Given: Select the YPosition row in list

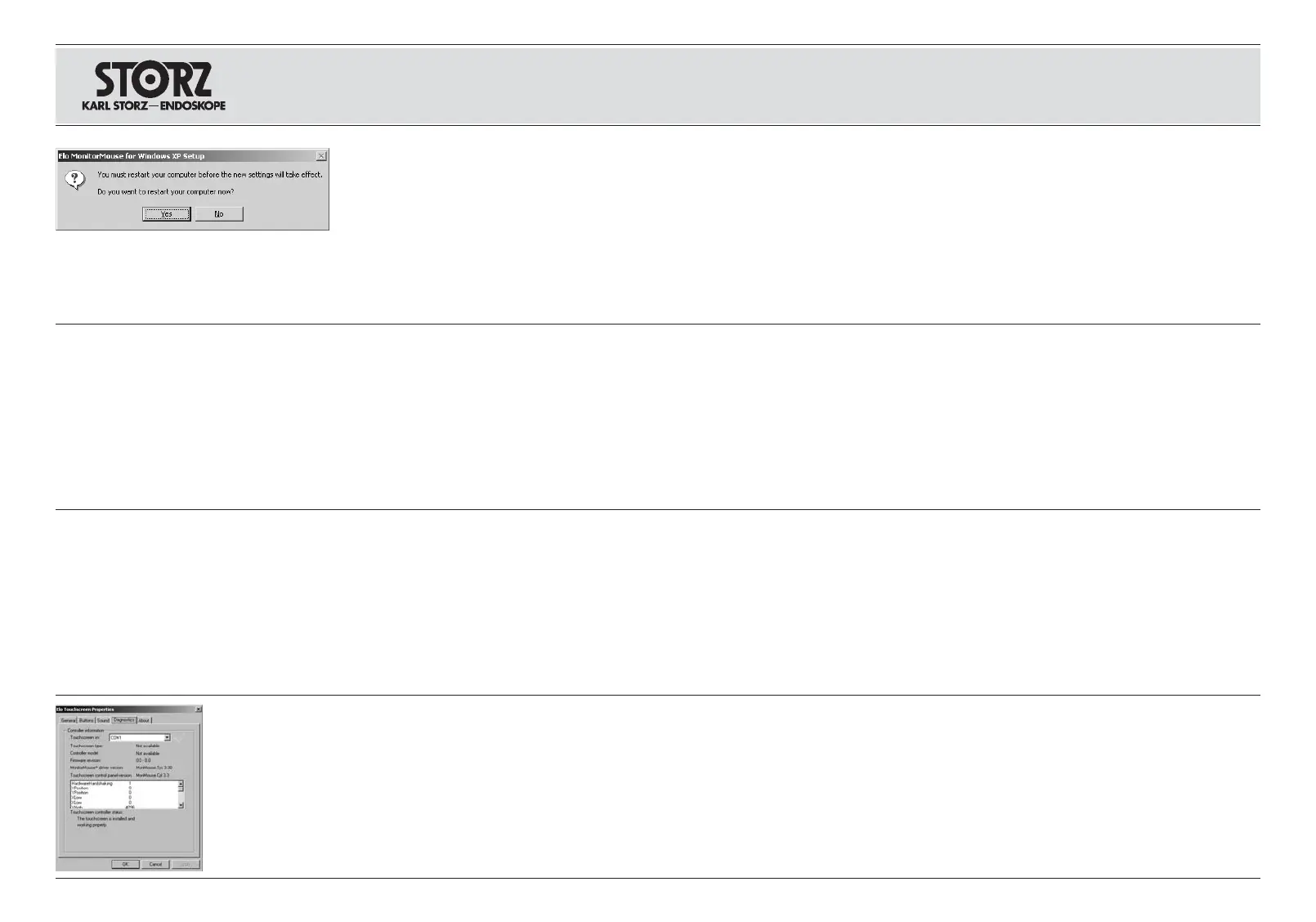Looking at the screenshot, I should pos(80,793).
